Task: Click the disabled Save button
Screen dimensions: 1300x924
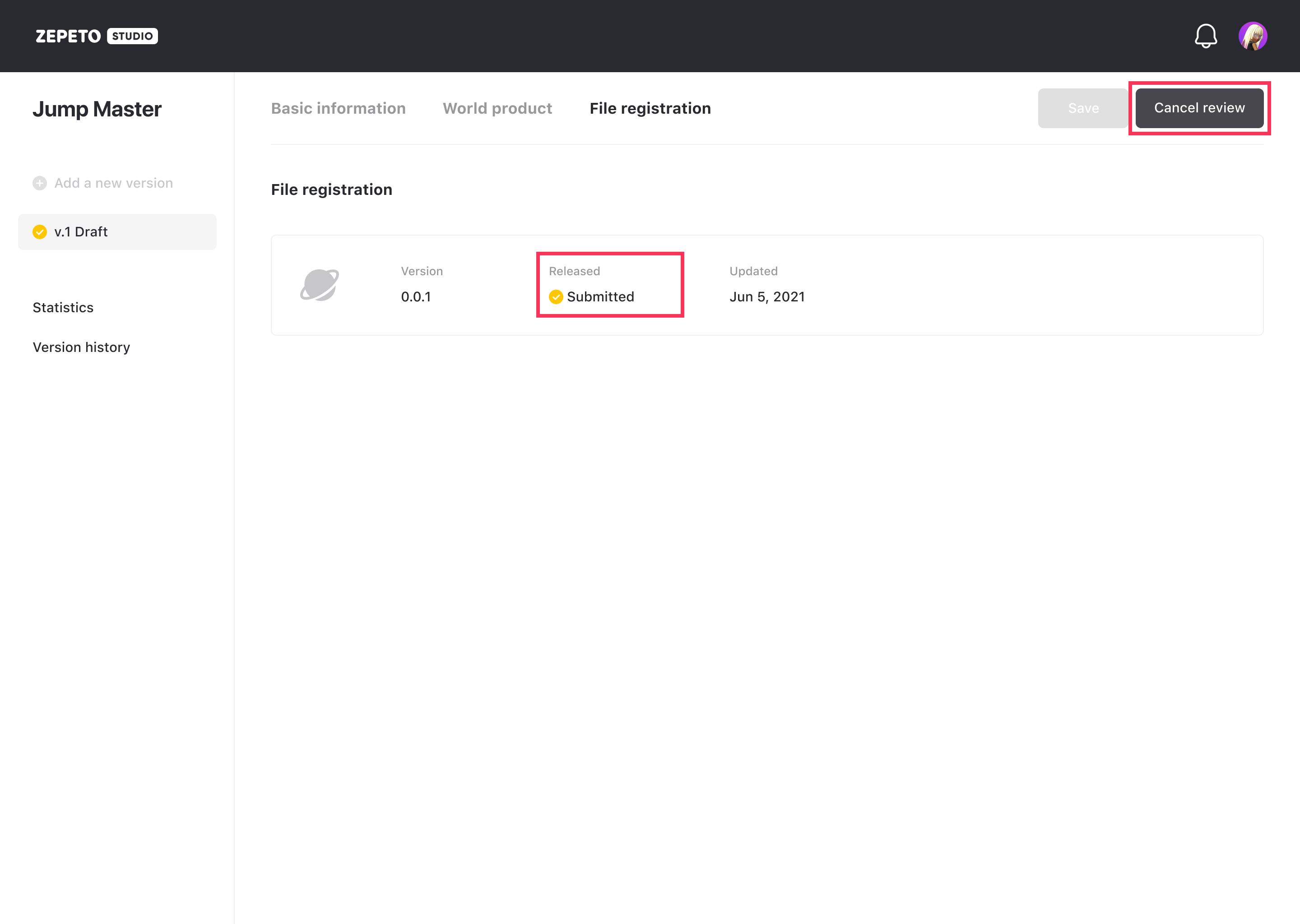Action: pos(1082,108)
